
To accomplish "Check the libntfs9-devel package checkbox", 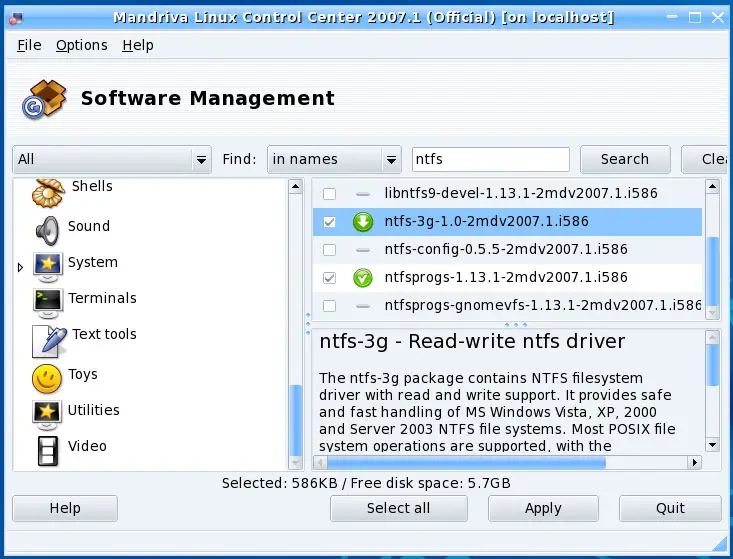I will 330,194.
